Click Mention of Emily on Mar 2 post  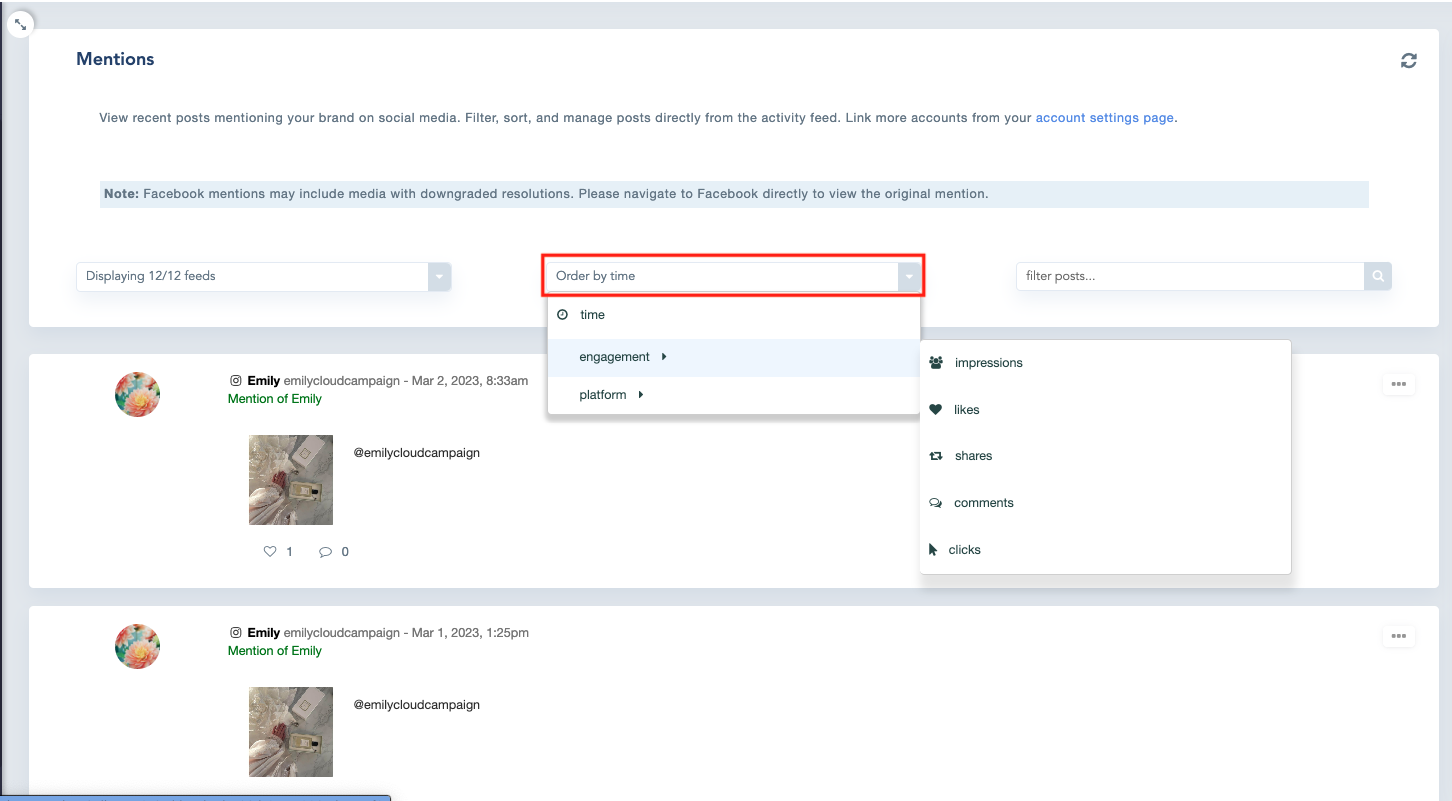(x=275, y=399)
